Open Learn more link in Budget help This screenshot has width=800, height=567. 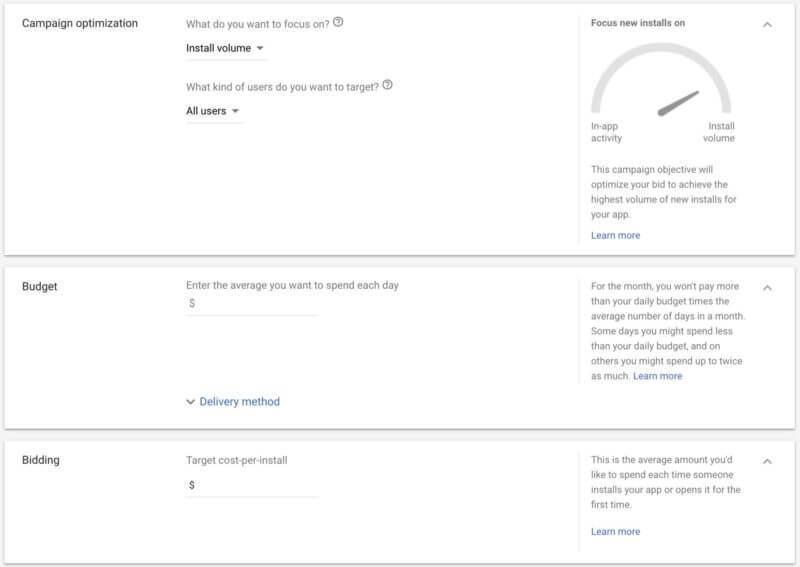657,376
